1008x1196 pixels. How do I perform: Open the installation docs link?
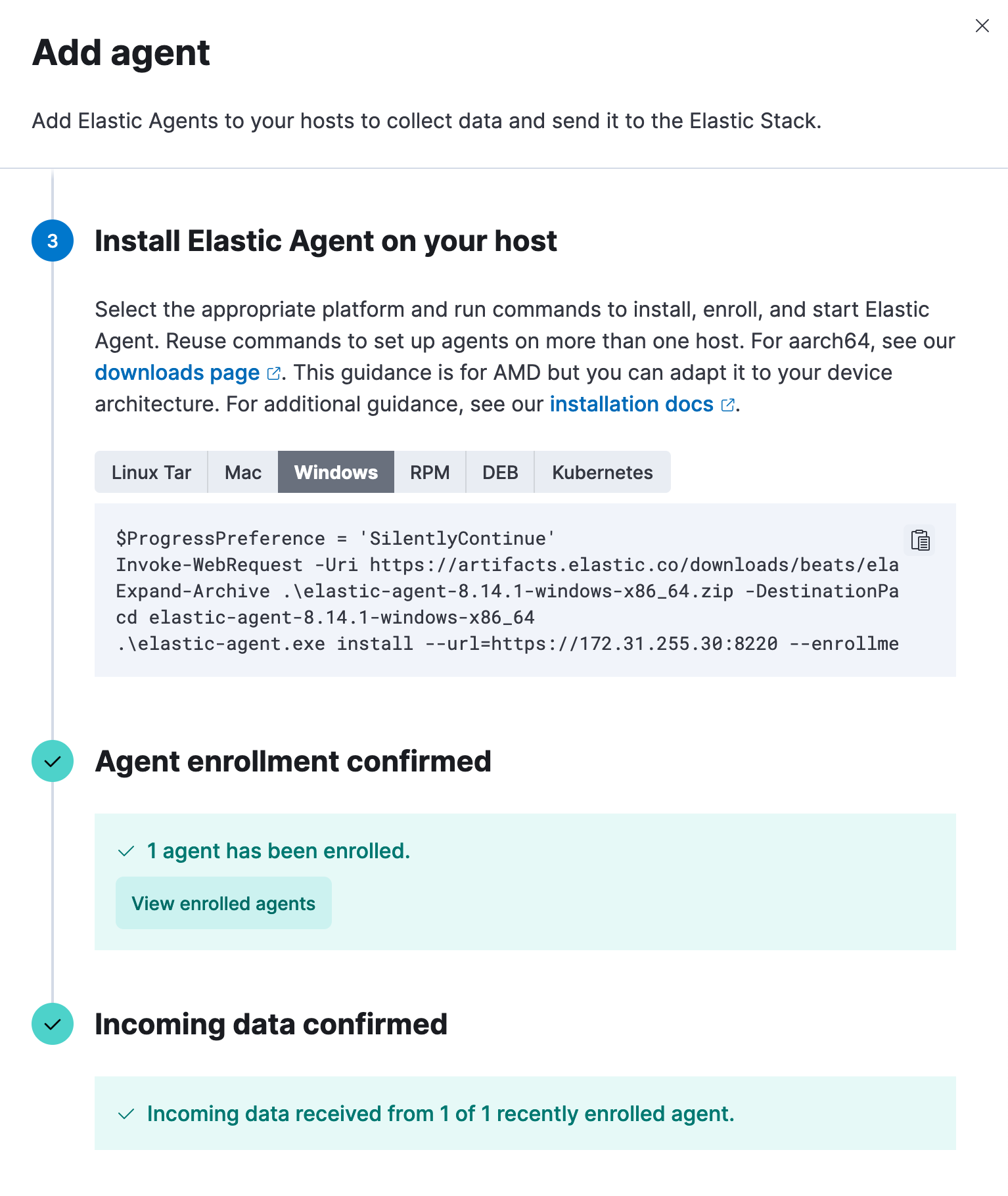631,404
